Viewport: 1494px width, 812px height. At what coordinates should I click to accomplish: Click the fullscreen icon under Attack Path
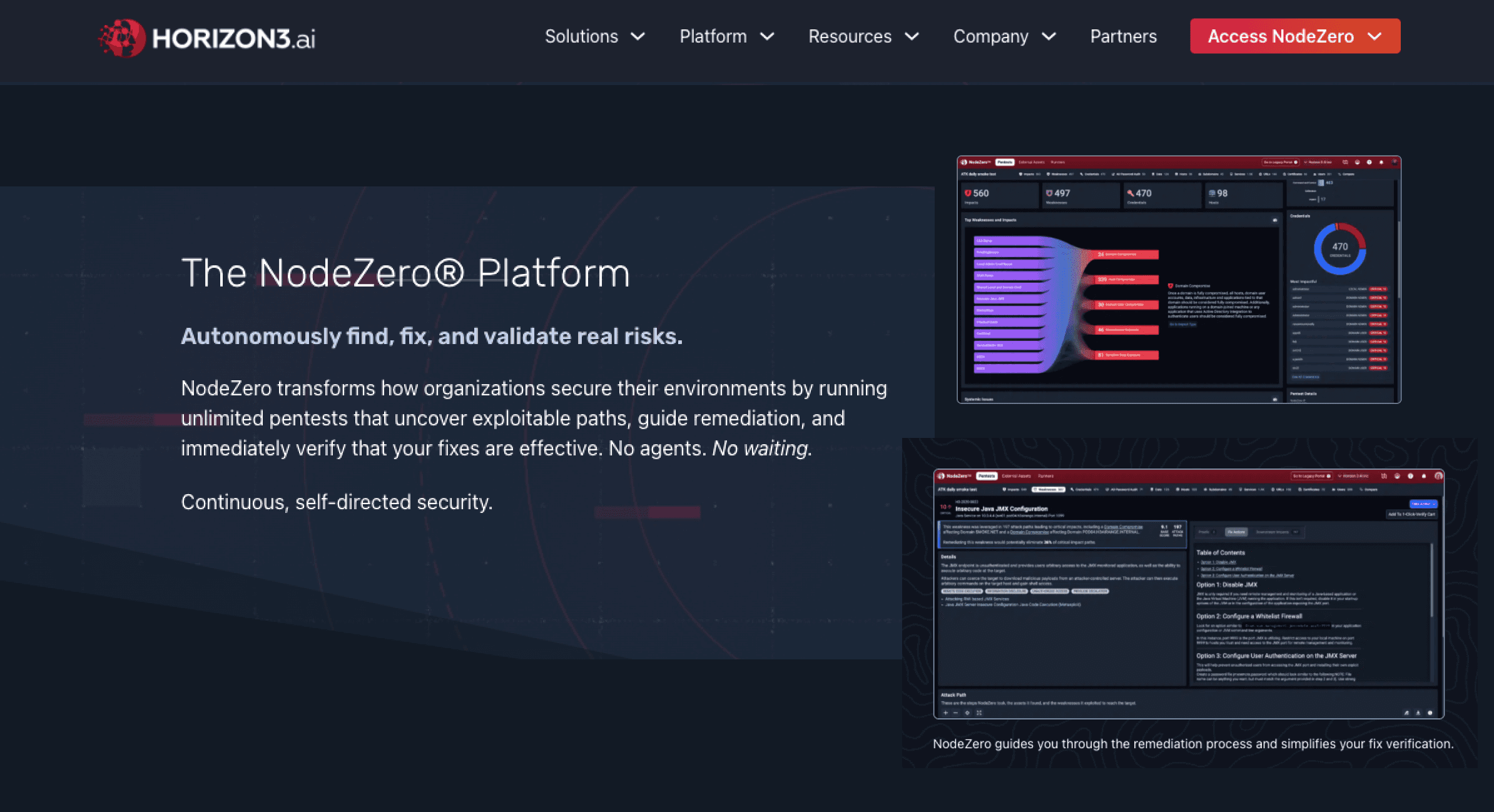(x=979, y=713)
